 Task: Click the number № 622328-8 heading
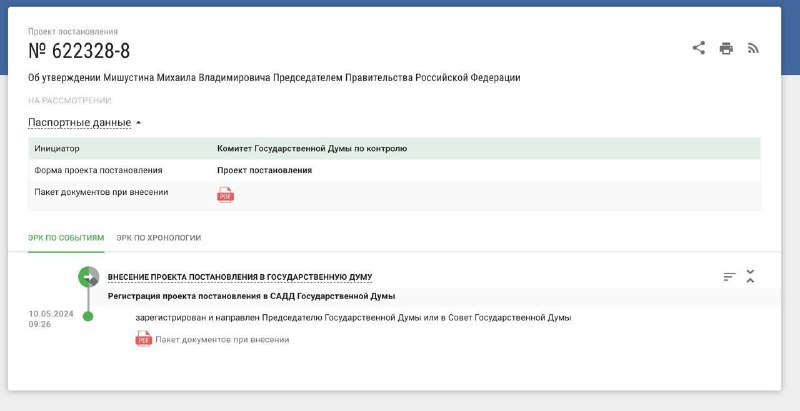point(79,51)
